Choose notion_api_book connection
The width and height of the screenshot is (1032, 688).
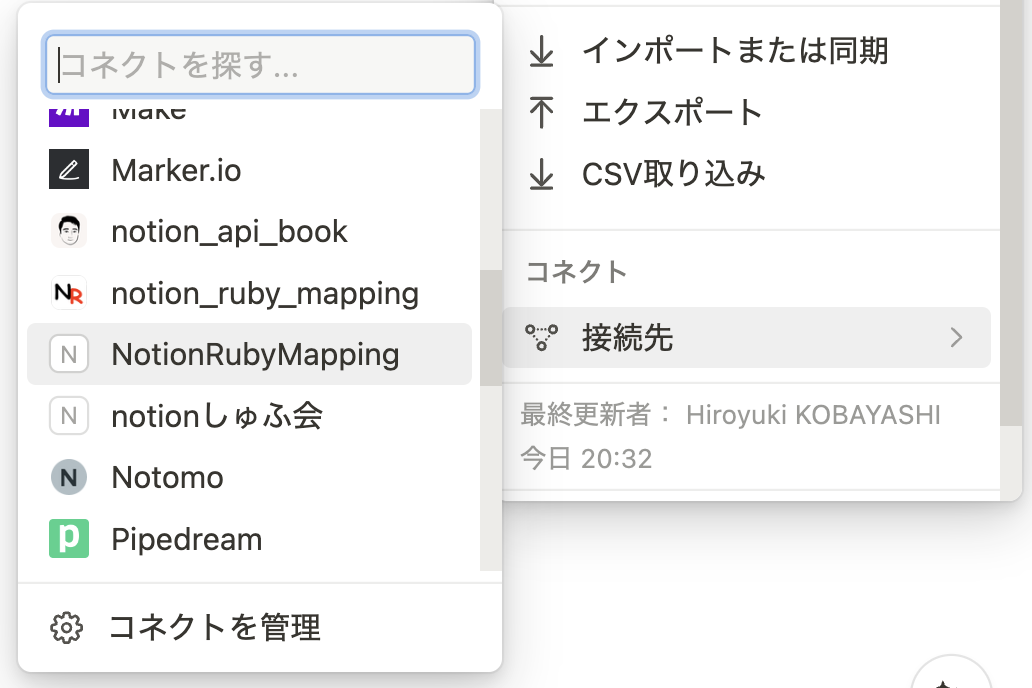click(249, 231)
